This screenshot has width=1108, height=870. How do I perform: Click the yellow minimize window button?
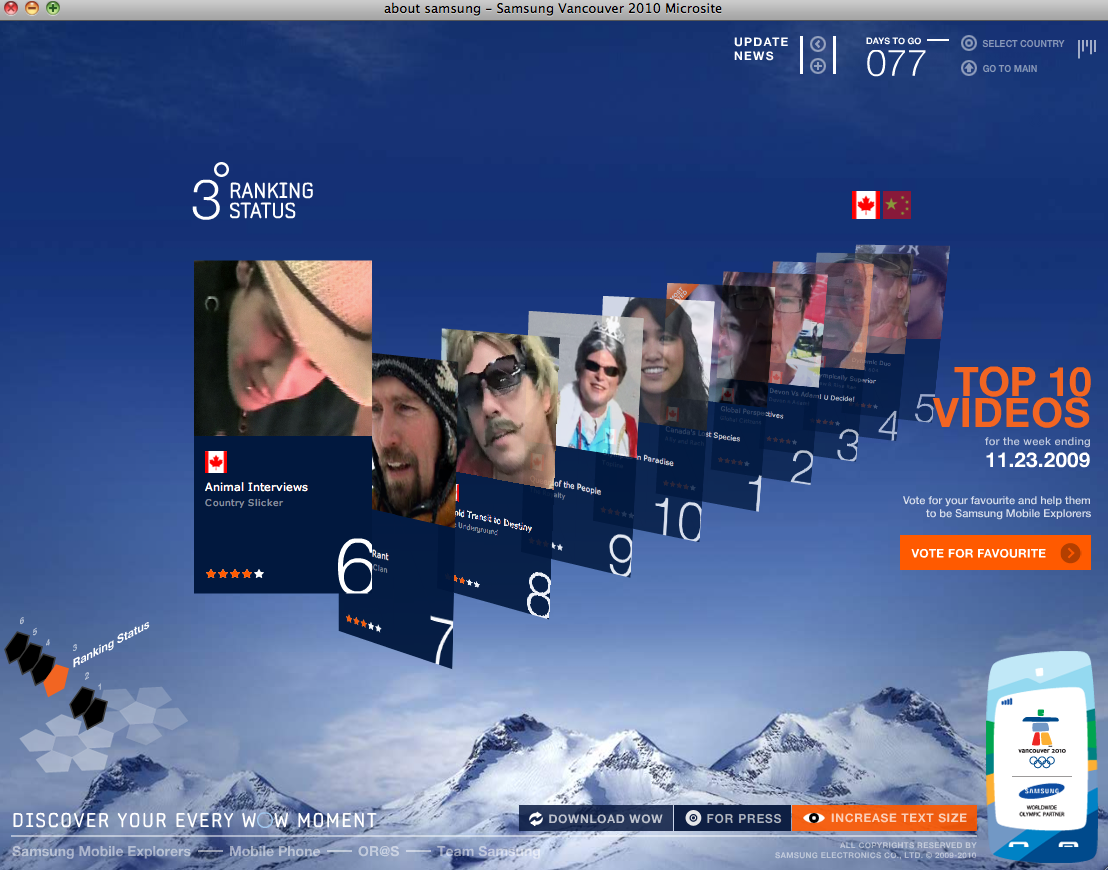[32, 8]
